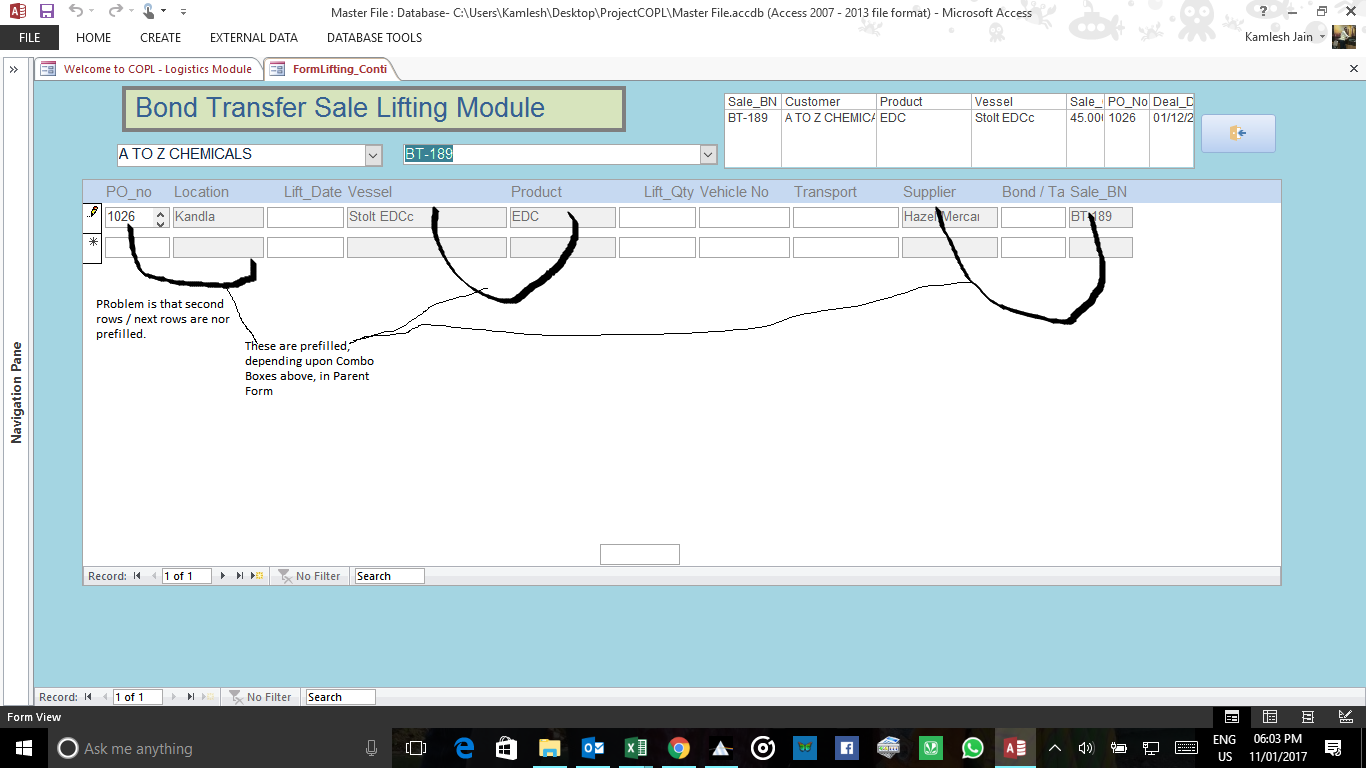Increase PO_no using the spinner arrows
The height and width of the screenshot is (768, 1366).
[x=158, y=212]
